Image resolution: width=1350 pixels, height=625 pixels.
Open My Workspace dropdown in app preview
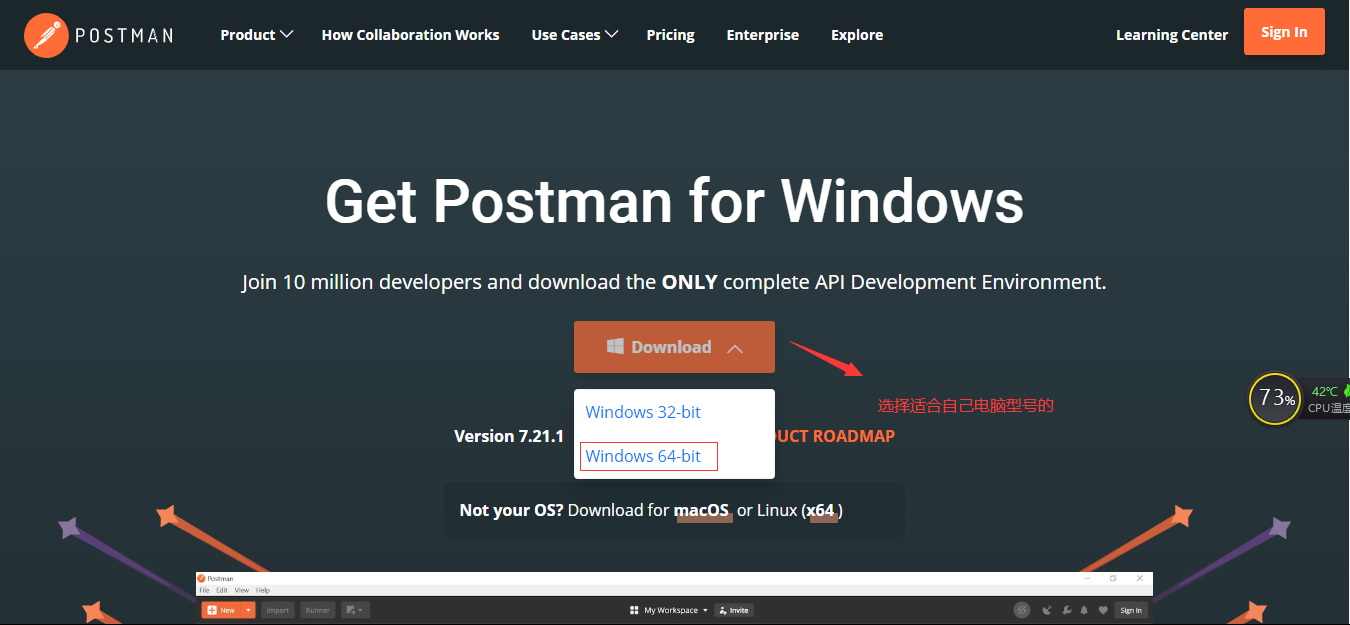[x=675, y=610]
